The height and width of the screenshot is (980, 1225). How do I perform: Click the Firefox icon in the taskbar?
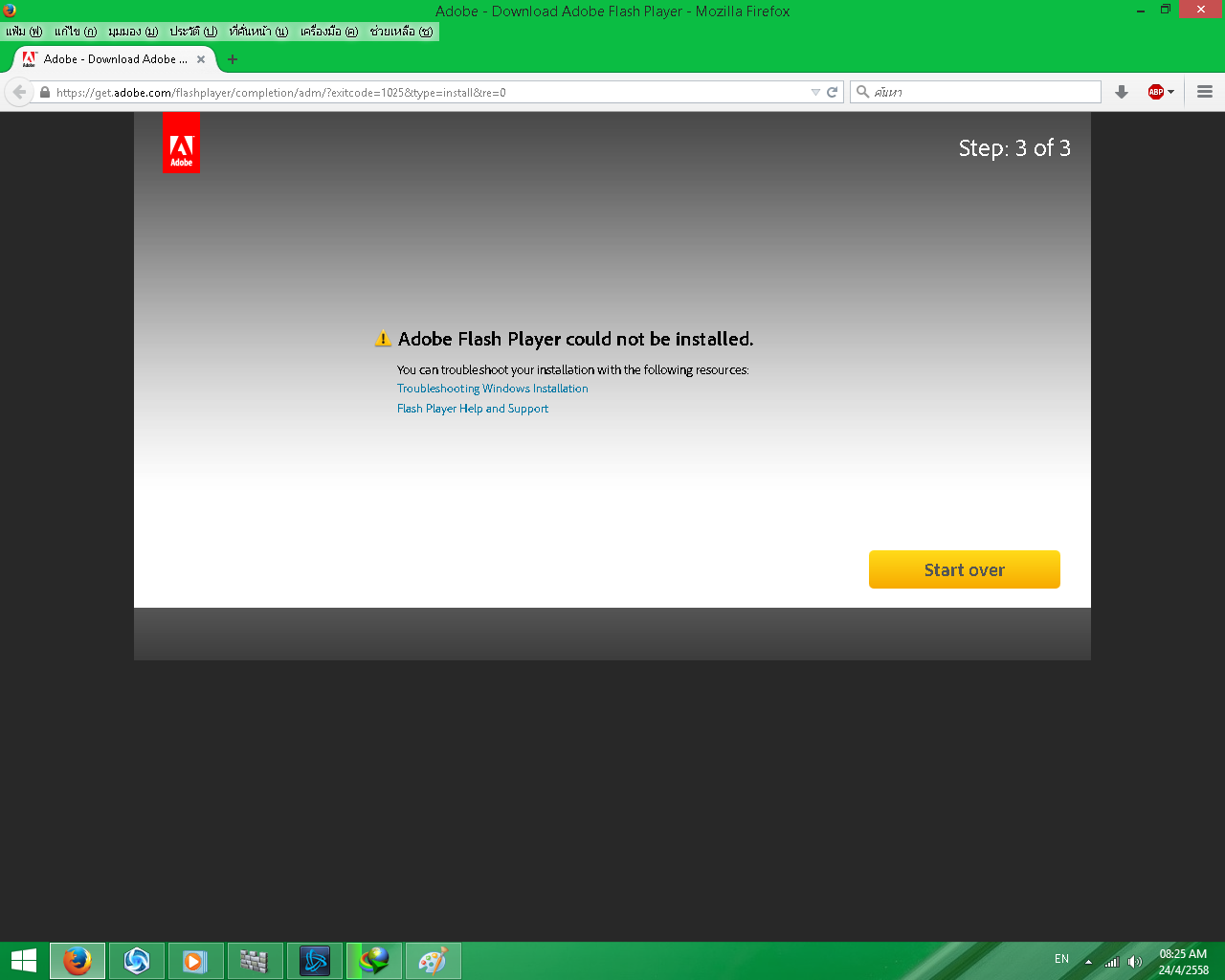click(x=78, y=961)
